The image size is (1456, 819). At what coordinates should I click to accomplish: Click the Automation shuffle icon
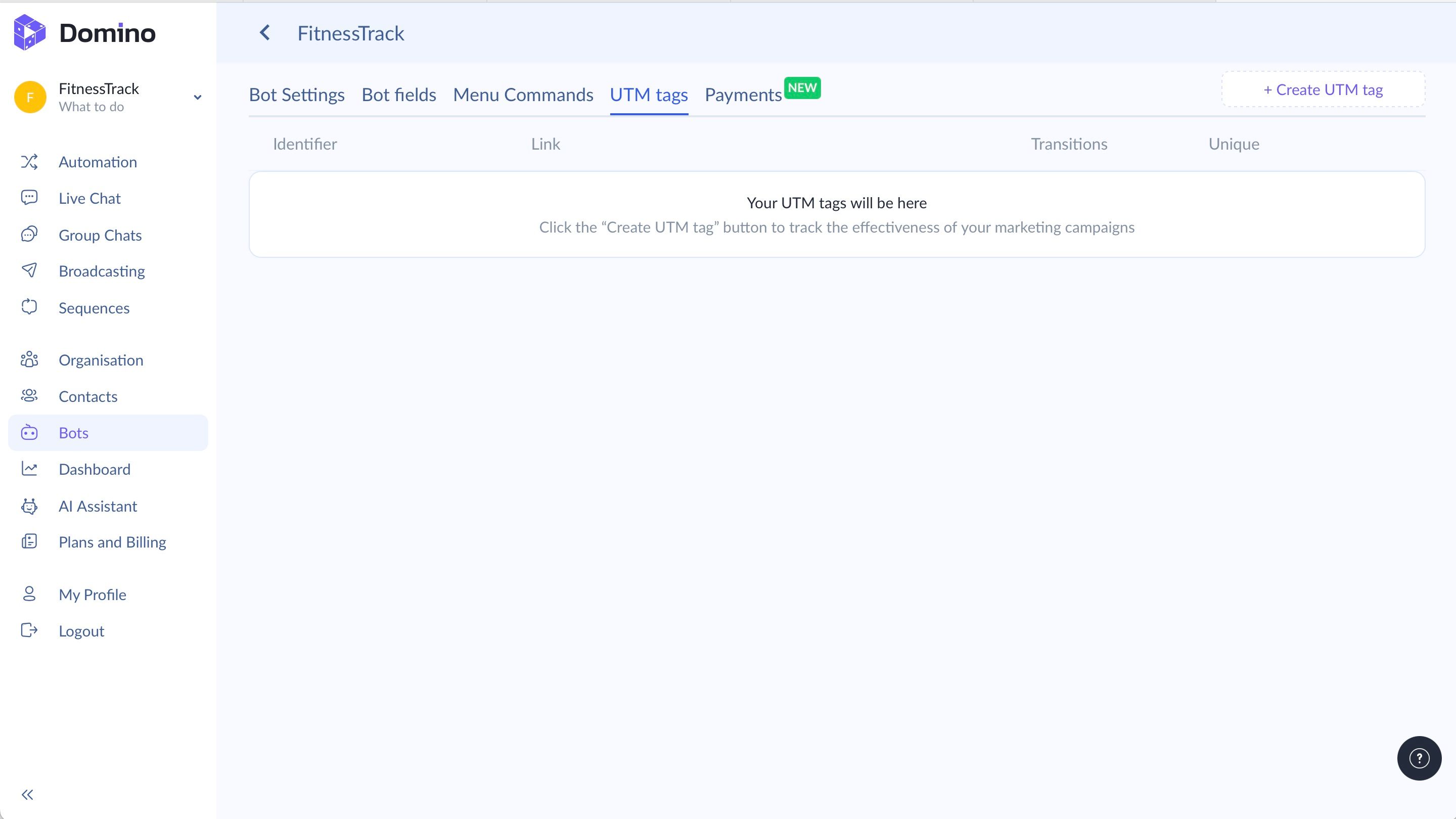point(29,162)
